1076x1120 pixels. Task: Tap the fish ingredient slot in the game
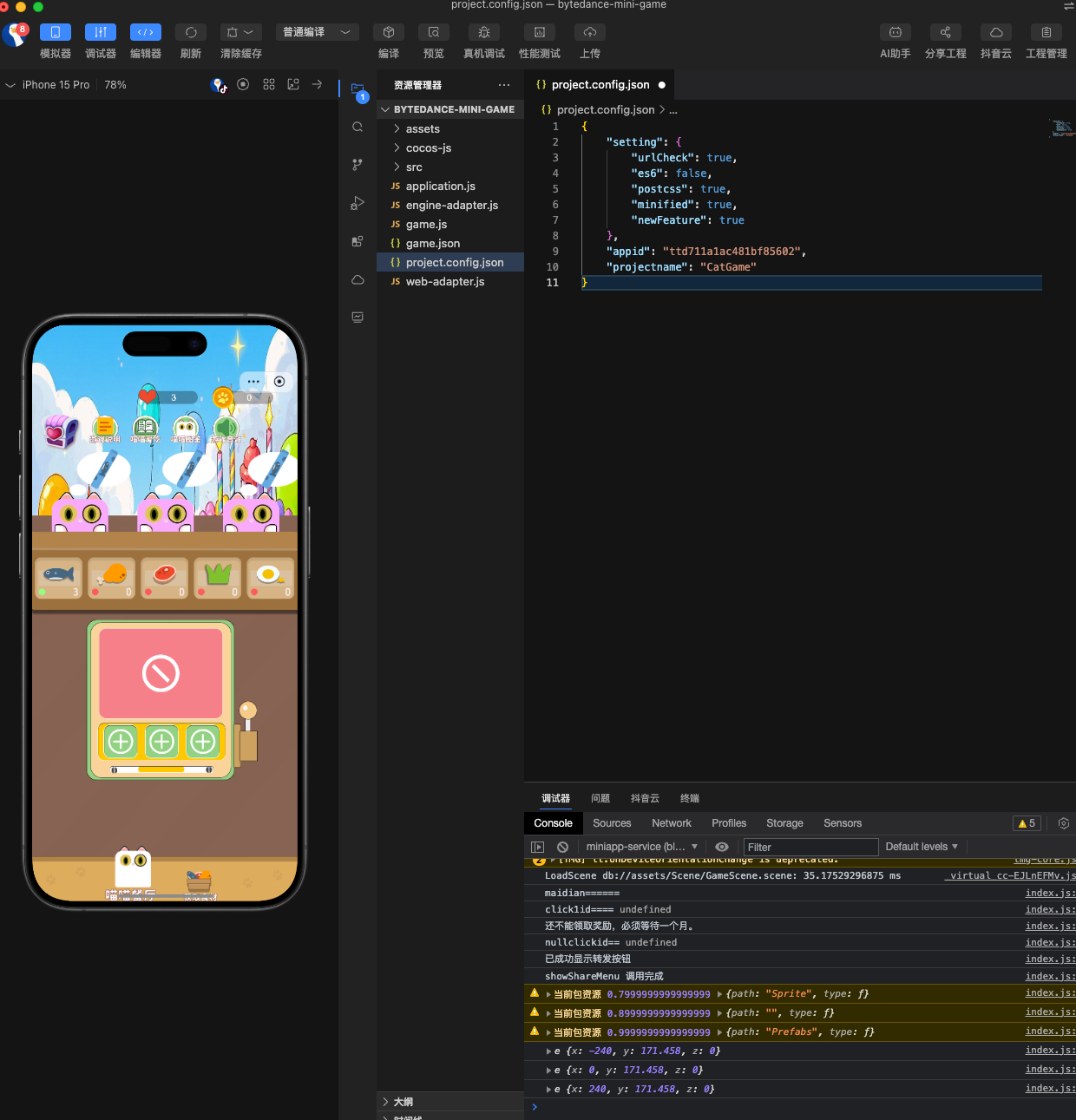[x=58, y=579]
